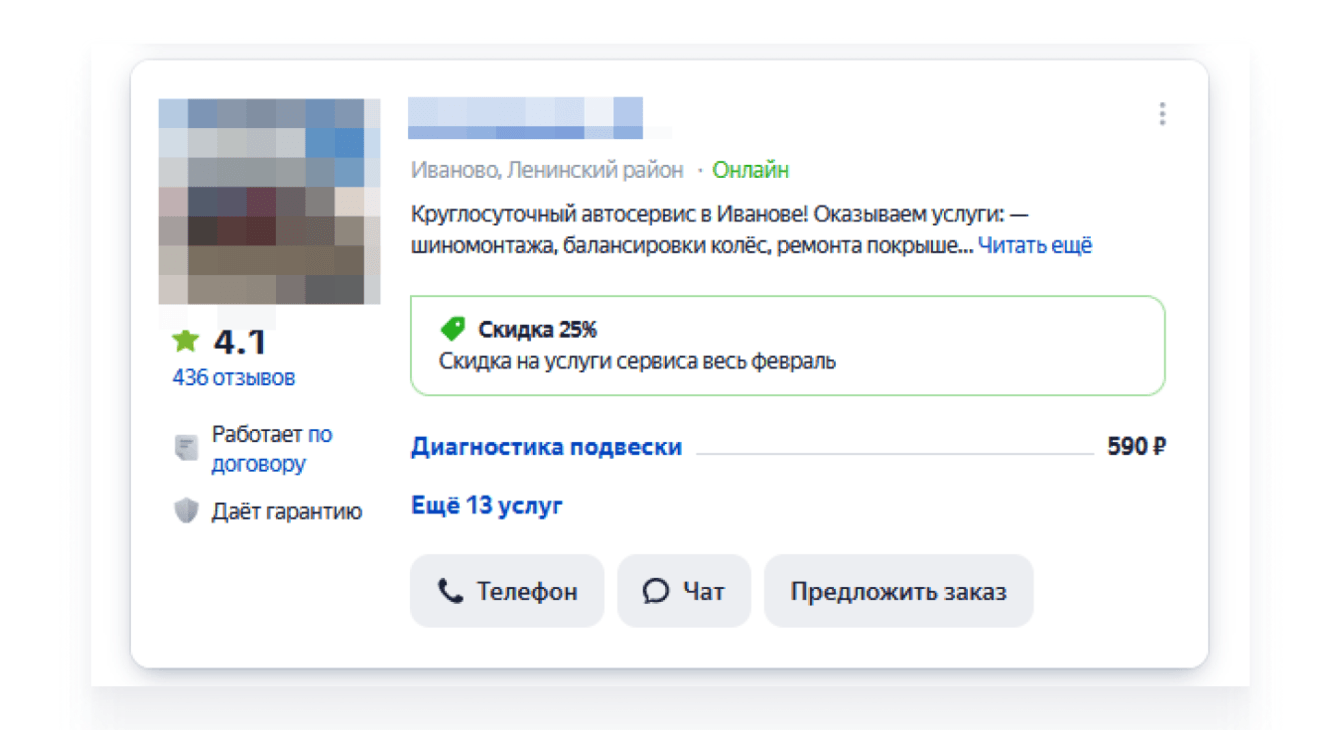This screenshot has height=730, width=1340.
Task: Click the guarantee shield icon
Action: coord(186,512)
